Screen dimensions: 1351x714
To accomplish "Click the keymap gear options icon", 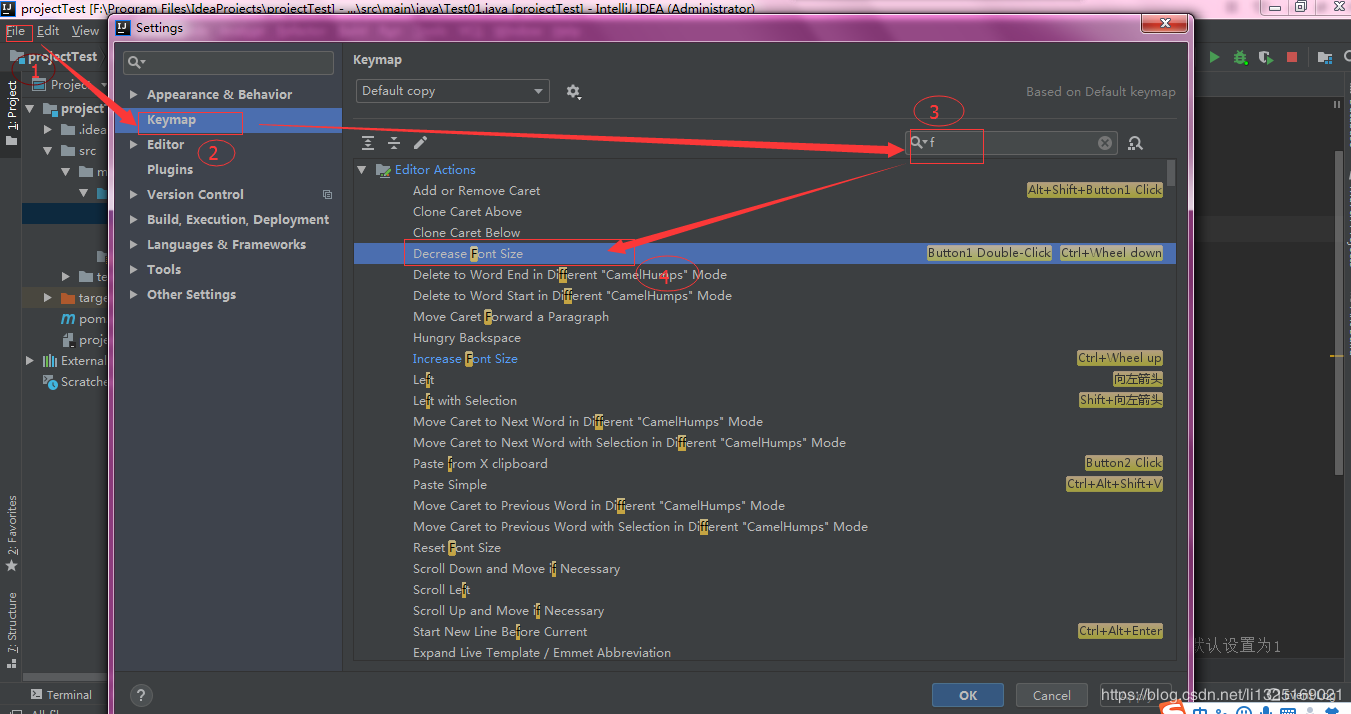I will (x=573, y=91).
